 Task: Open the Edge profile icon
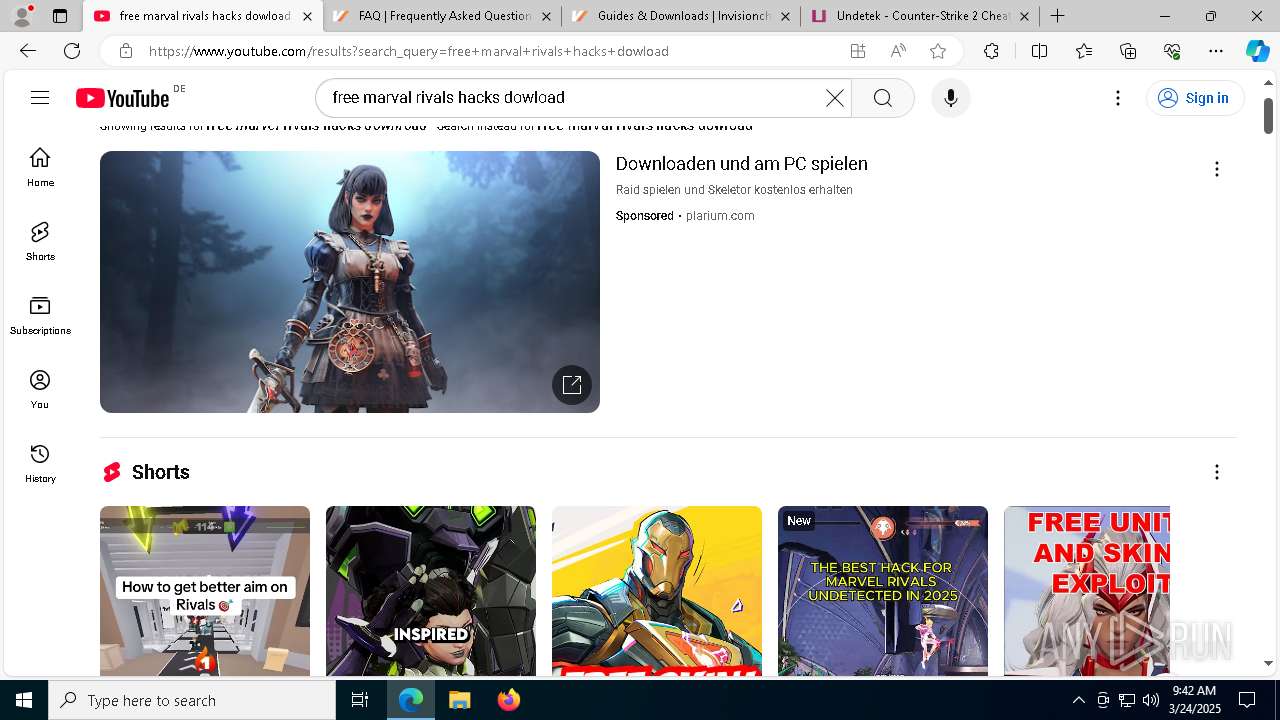22,16
